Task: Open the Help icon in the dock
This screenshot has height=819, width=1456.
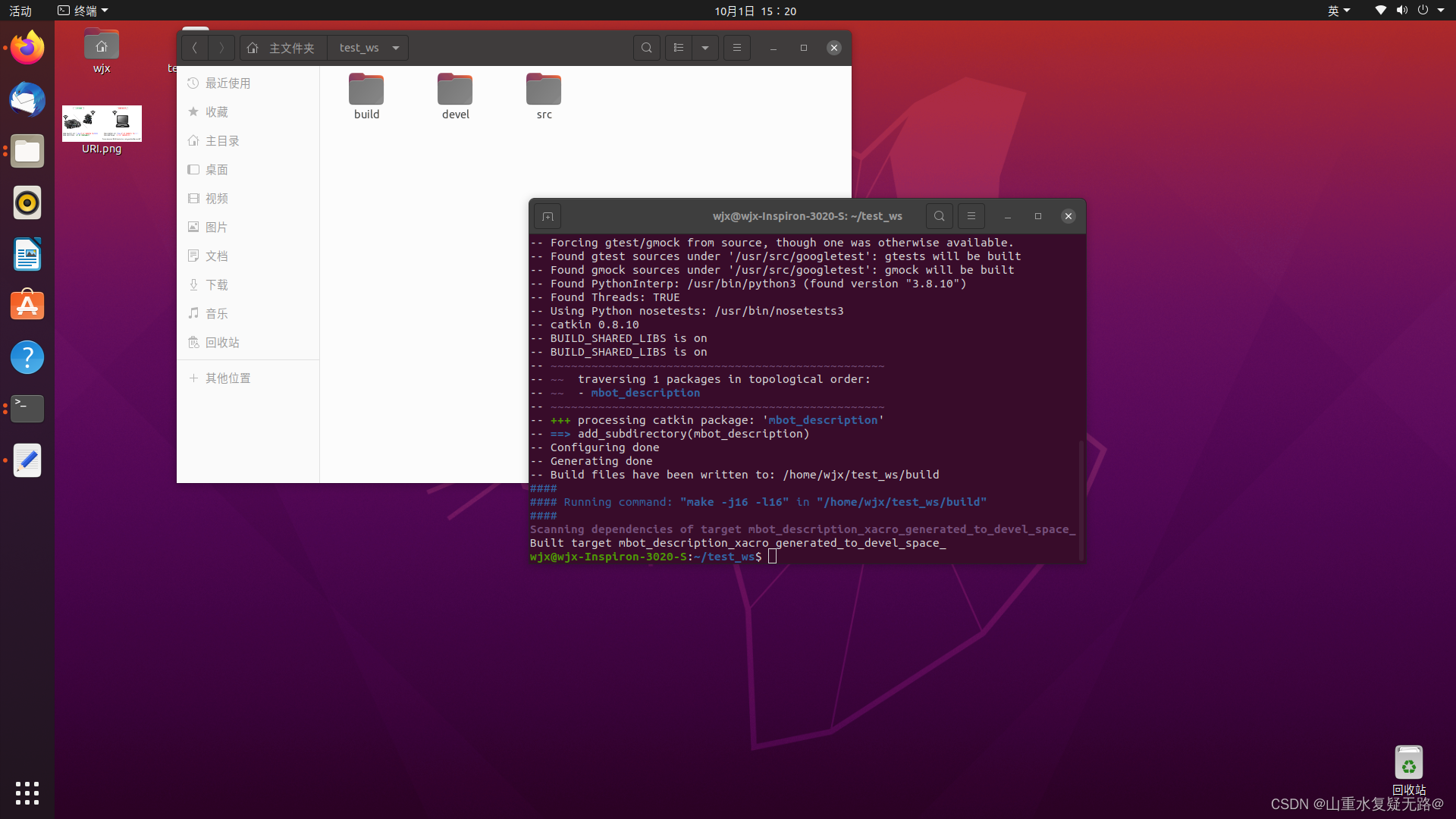Action: click(27, 357)
